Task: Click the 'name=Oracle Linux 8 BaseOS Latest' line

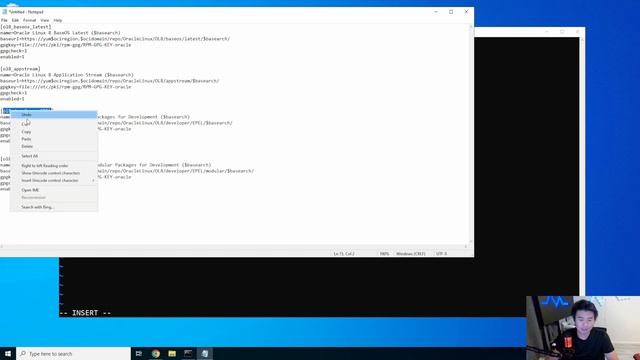Action: click(x=60, y=33)
